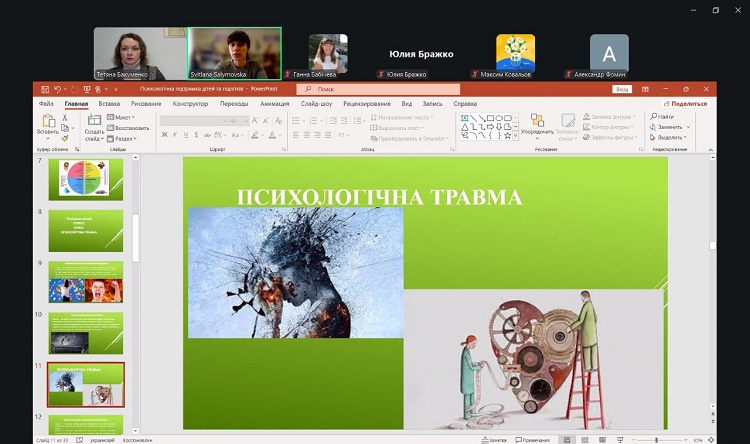Open the Вставка ribbon tab
Image resolution: width=750 pixels, height=444 pixels.
pyautogui.click(x=109, y=103)
